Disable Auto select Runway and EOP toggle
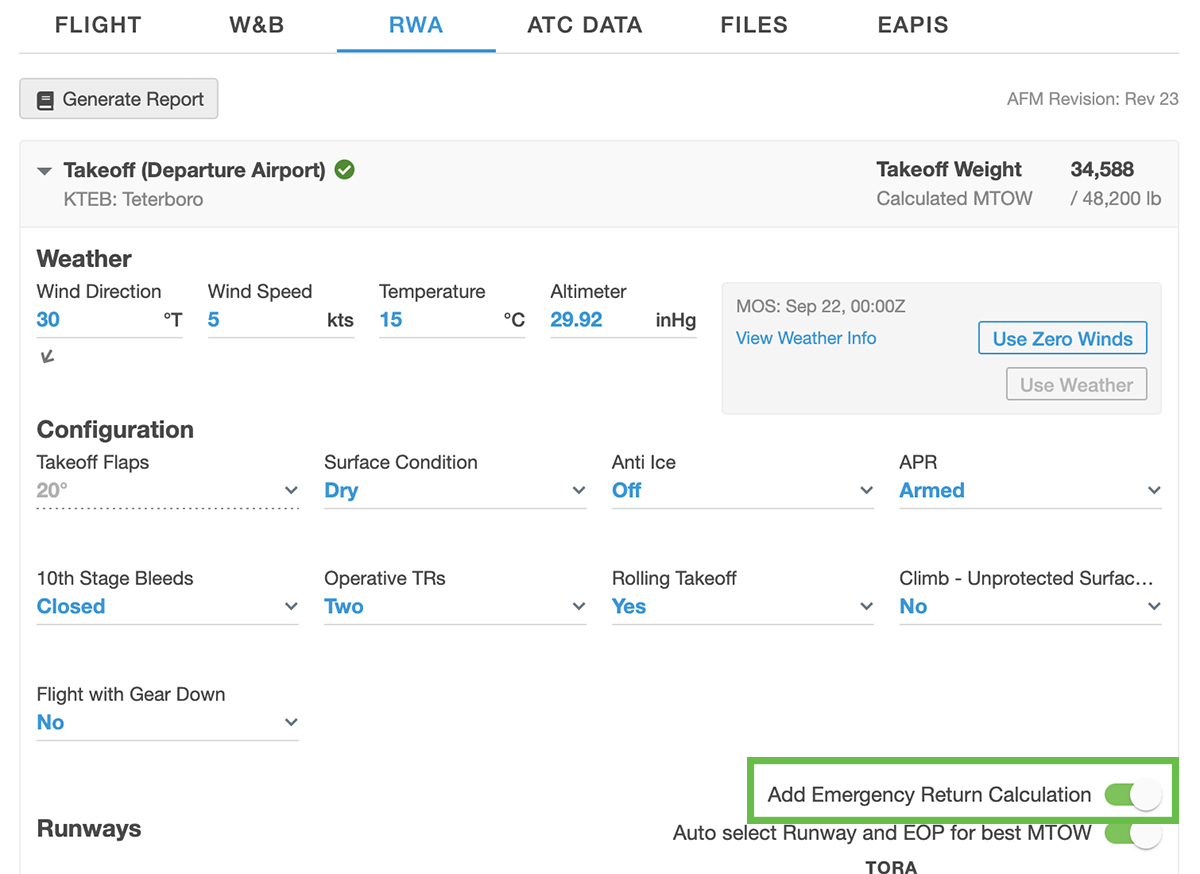Screen dimensions: 1200x874 tap(1132, 833)
